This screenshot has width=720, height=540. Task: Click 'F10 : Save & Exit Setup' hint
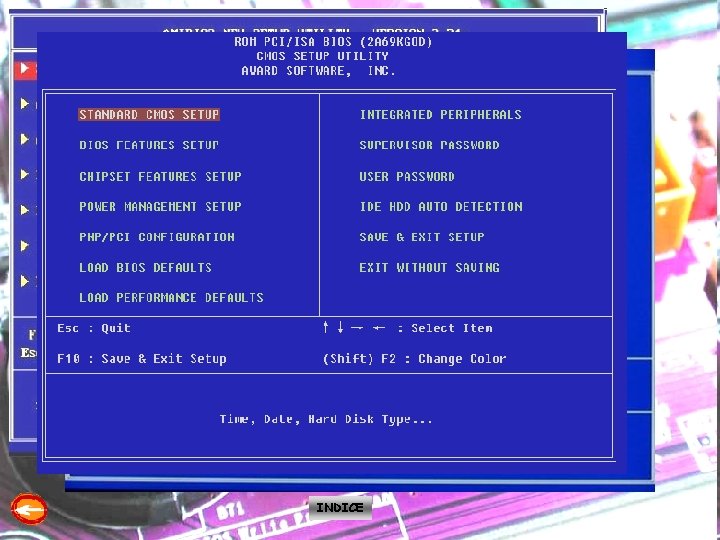[x=142, y=359]
